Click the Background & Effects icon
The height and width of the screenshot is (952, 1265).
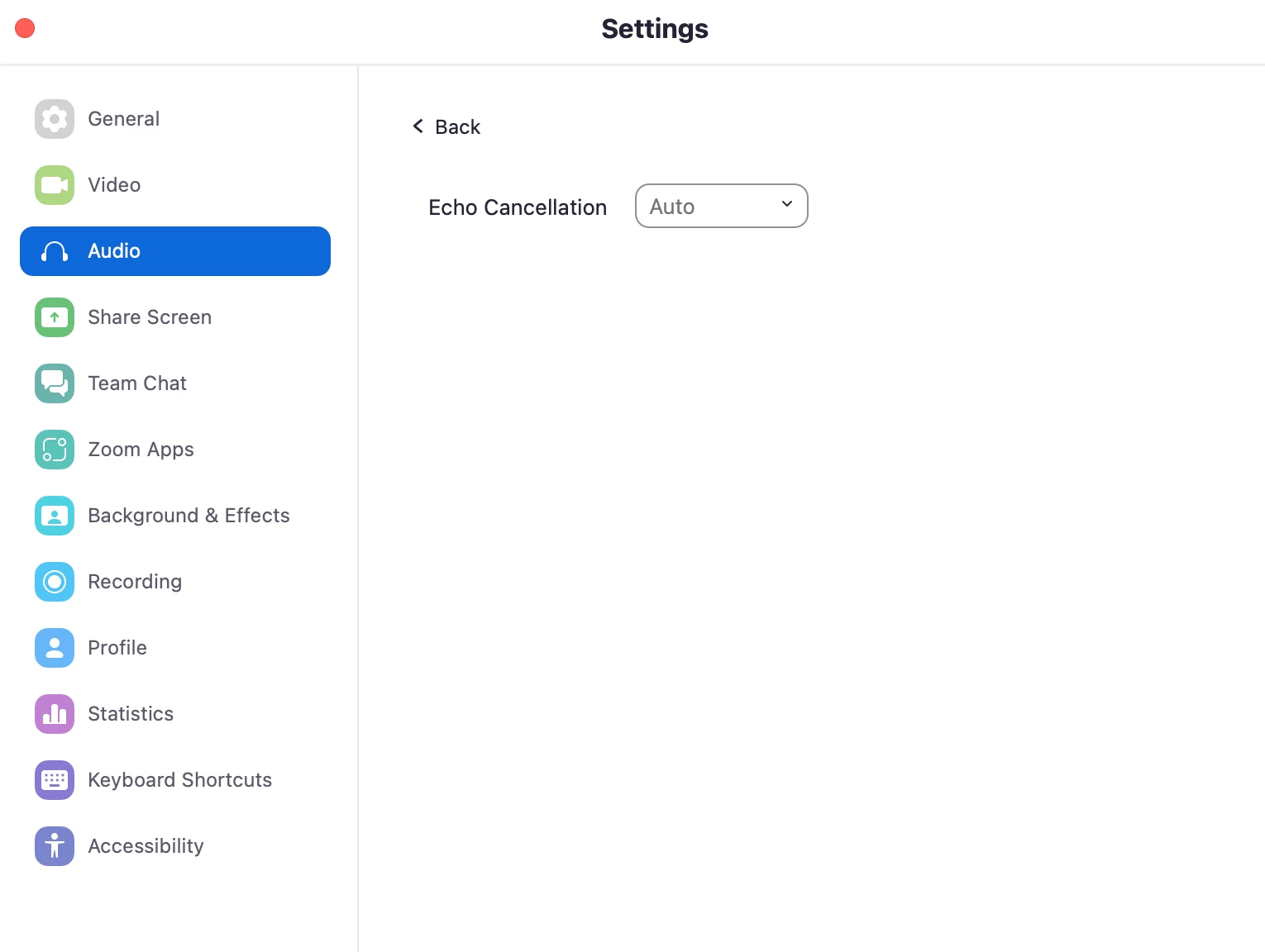point(55,516)
